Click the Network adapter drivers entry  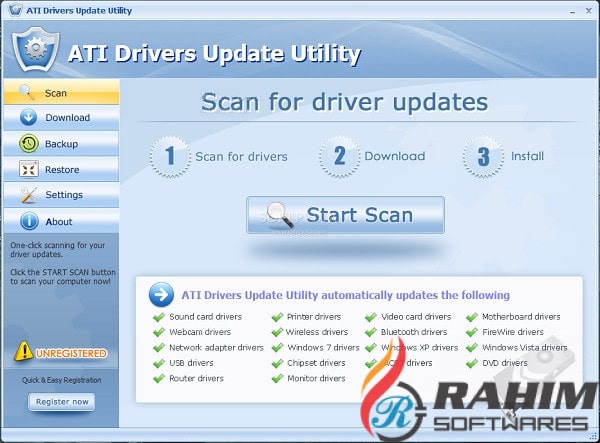(x=216, y=347)
